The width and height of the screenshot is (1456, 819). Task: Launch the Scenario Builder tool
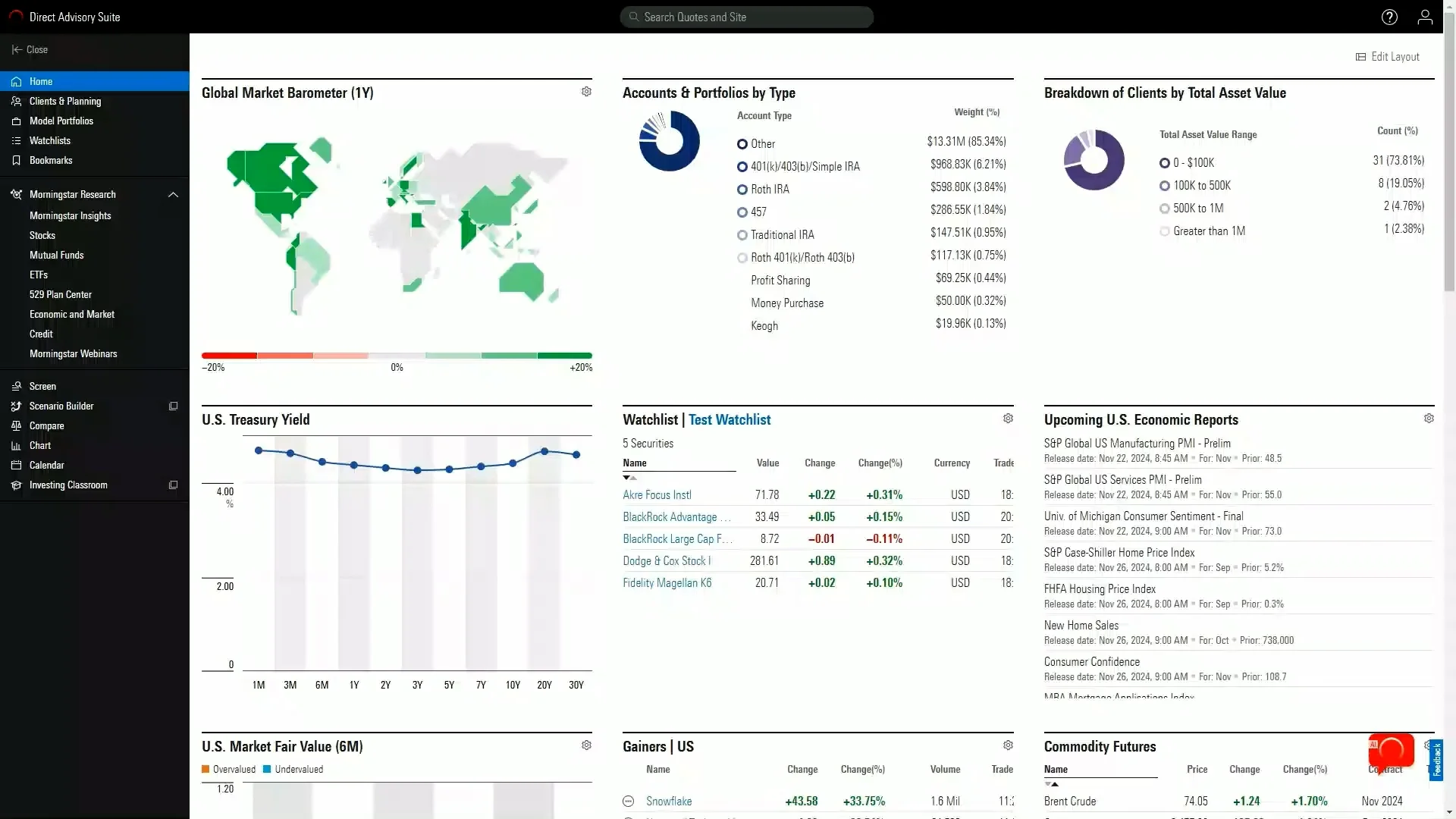click(61, 406)
